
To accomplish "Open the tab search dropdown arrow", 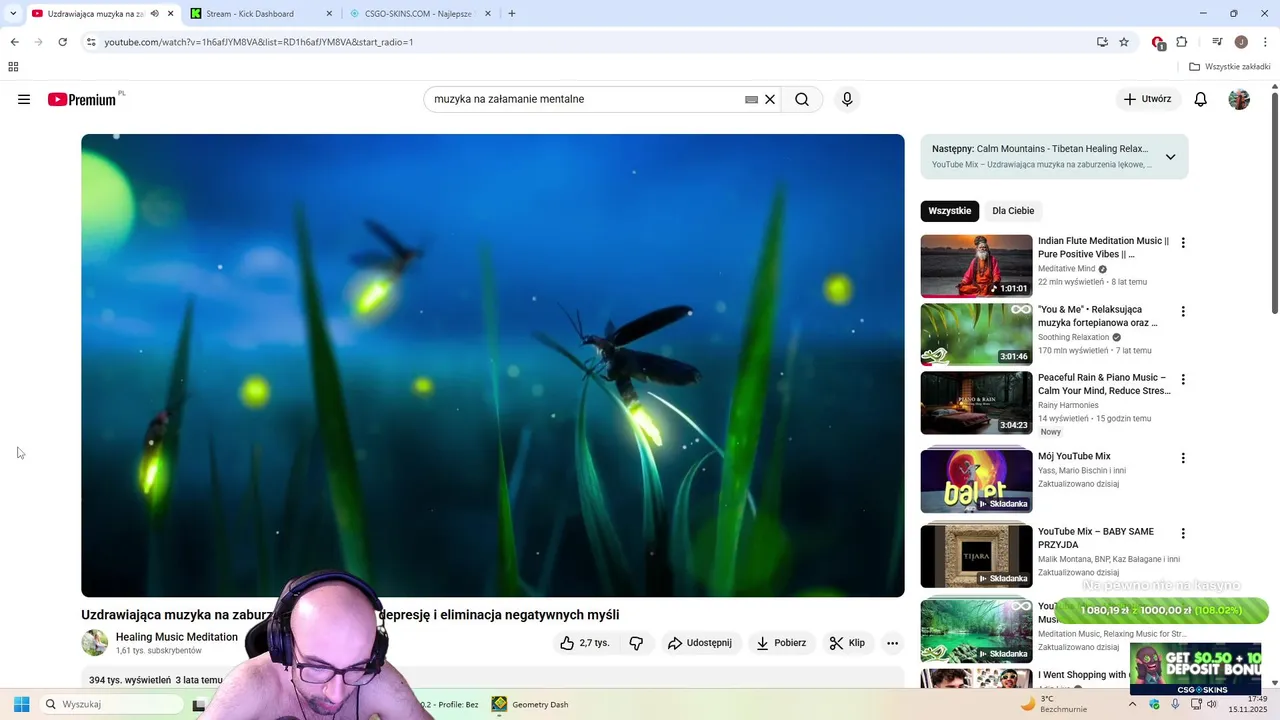I will 13,14.
